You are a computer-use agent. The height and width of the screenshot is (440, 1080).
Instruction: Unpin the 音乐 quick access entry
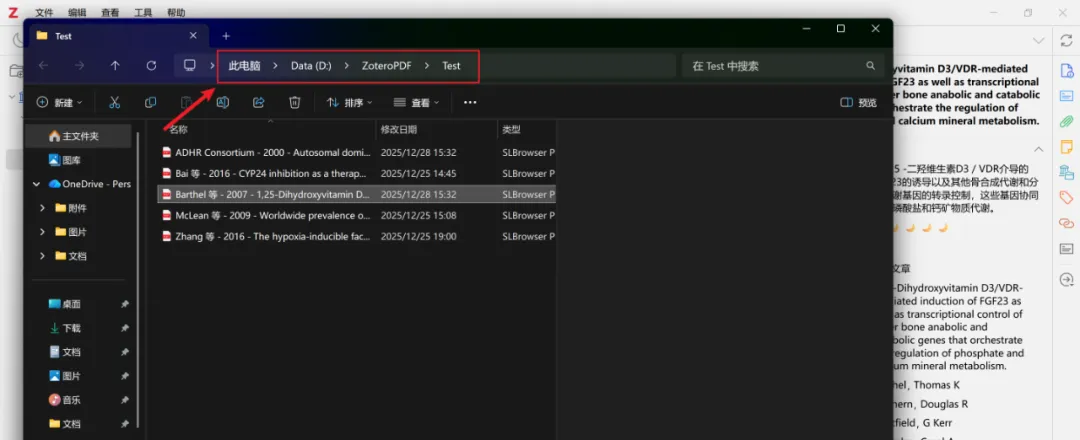[125, 399]
